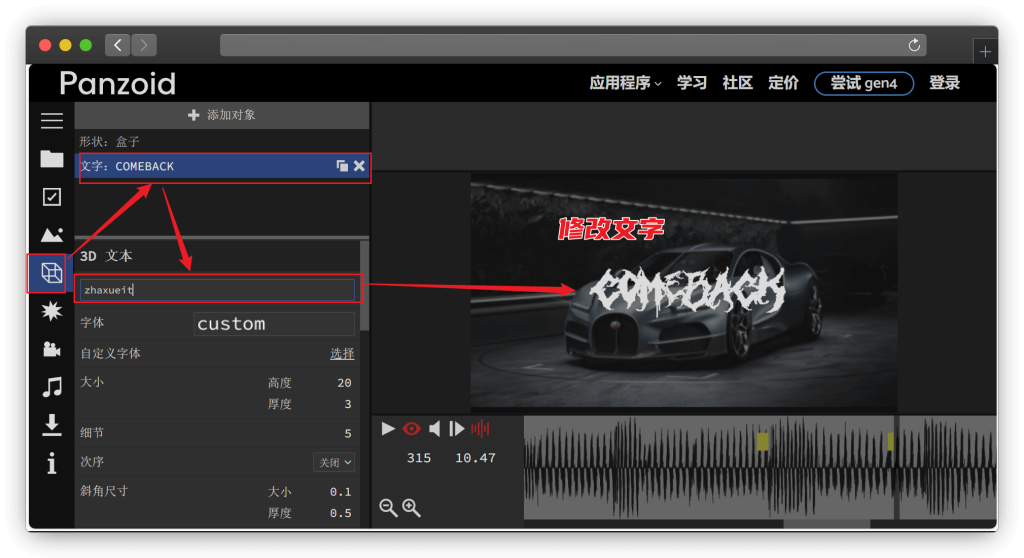Open the 定价 pricing page
1024x558 pixels.
click(783, 83)
